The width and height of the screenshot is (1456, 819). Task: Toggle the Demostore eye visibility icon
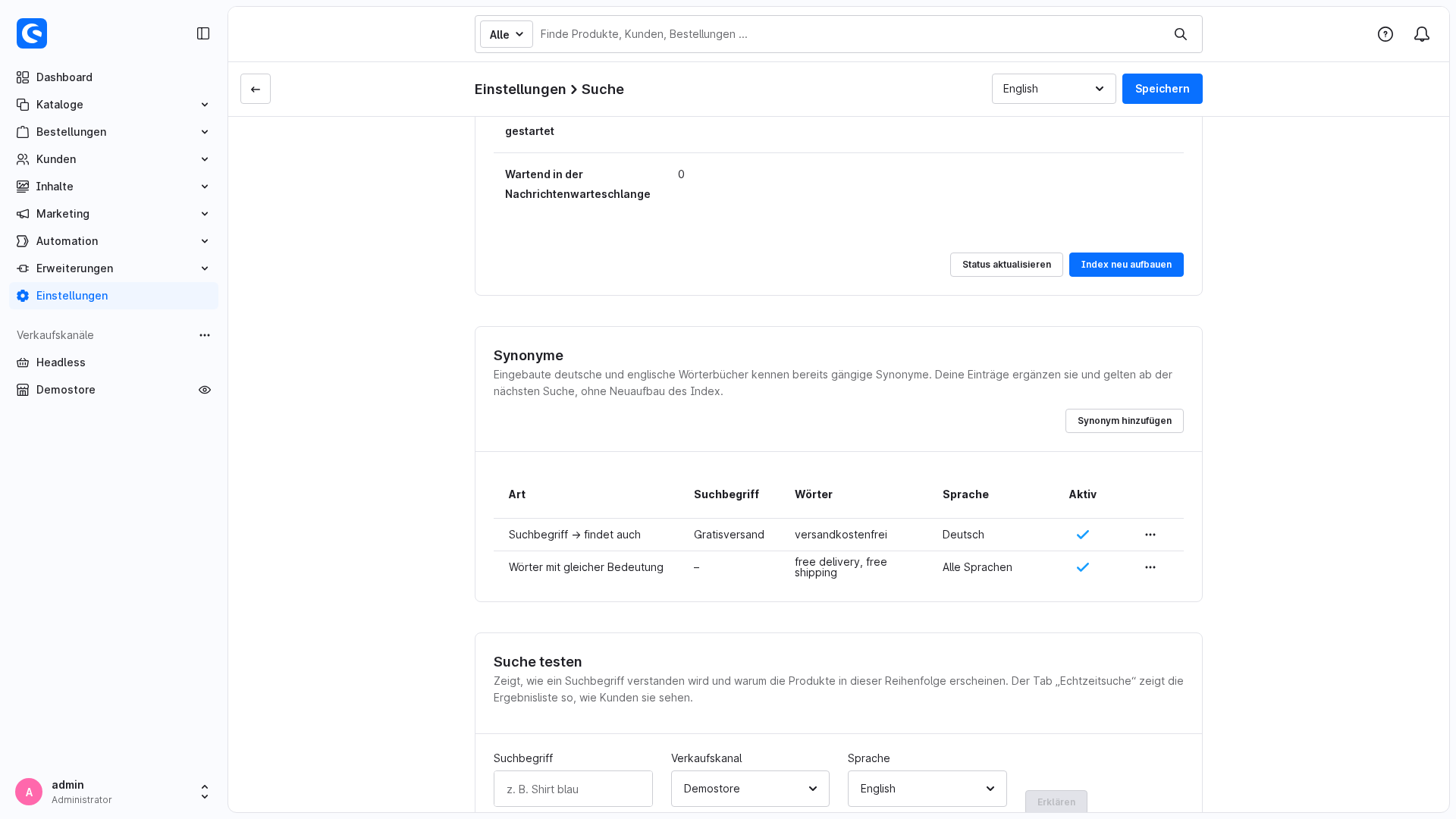tap(205, 390)
